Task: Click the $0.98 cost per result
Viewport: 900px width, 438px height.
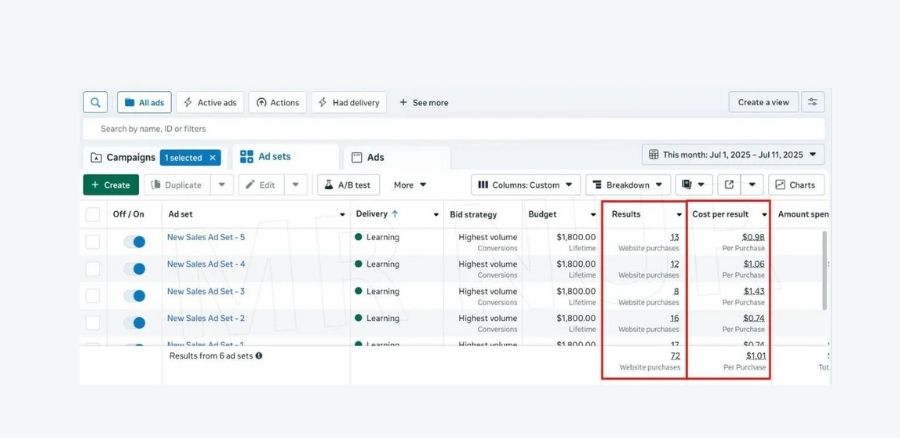Action: click(753, 237)
